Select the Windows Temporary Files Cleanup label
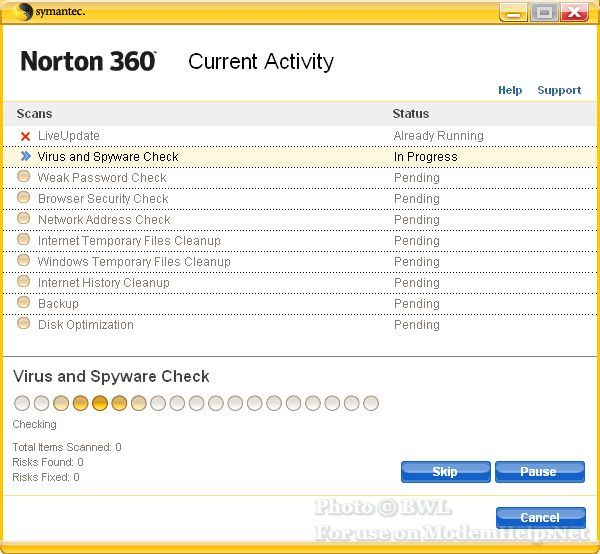600x554 pixels. click(x=134, y=262)
